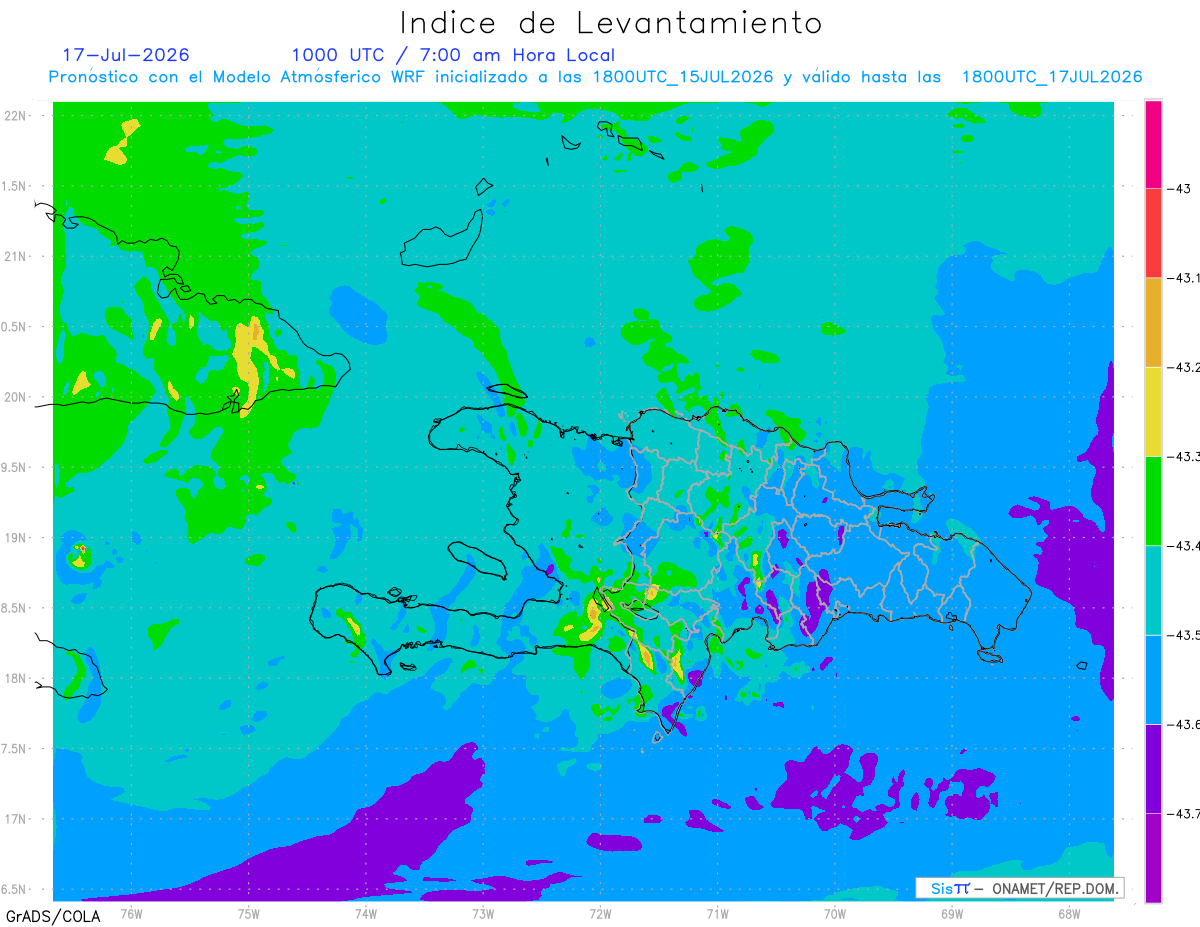Viewport: 1200px width, 927px height.
Task: Click the '73W' longitude label
Action: click(483, 913)
